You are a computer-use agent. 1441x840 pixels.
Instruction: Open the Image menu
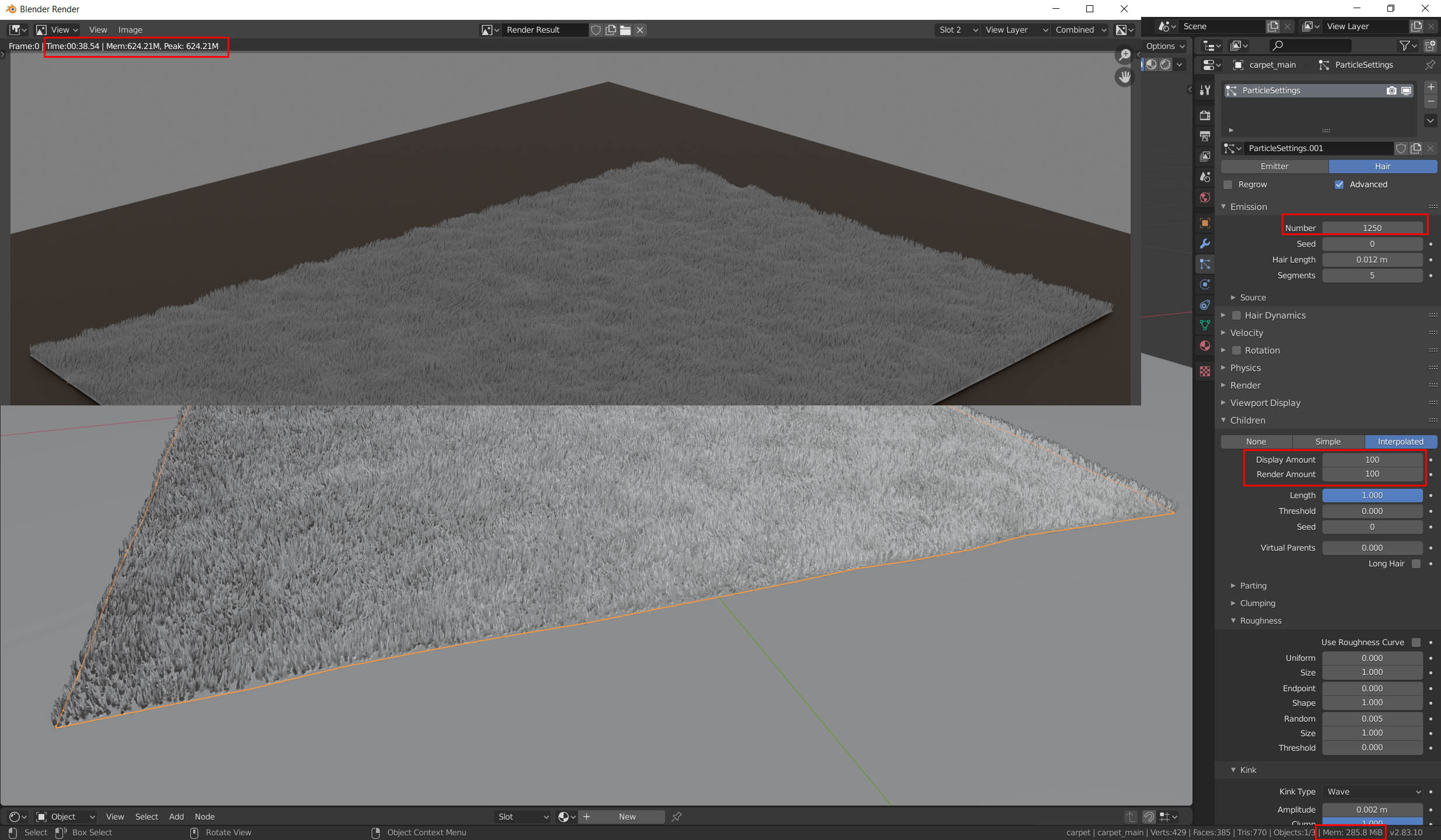tap(130, 30)
